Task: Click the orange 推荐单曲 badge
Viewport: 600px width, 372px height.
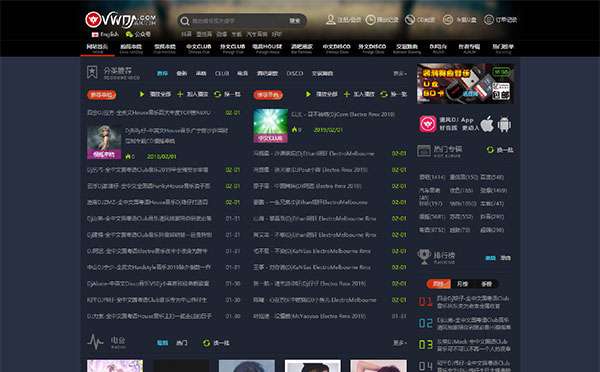Action: point(268,95)
